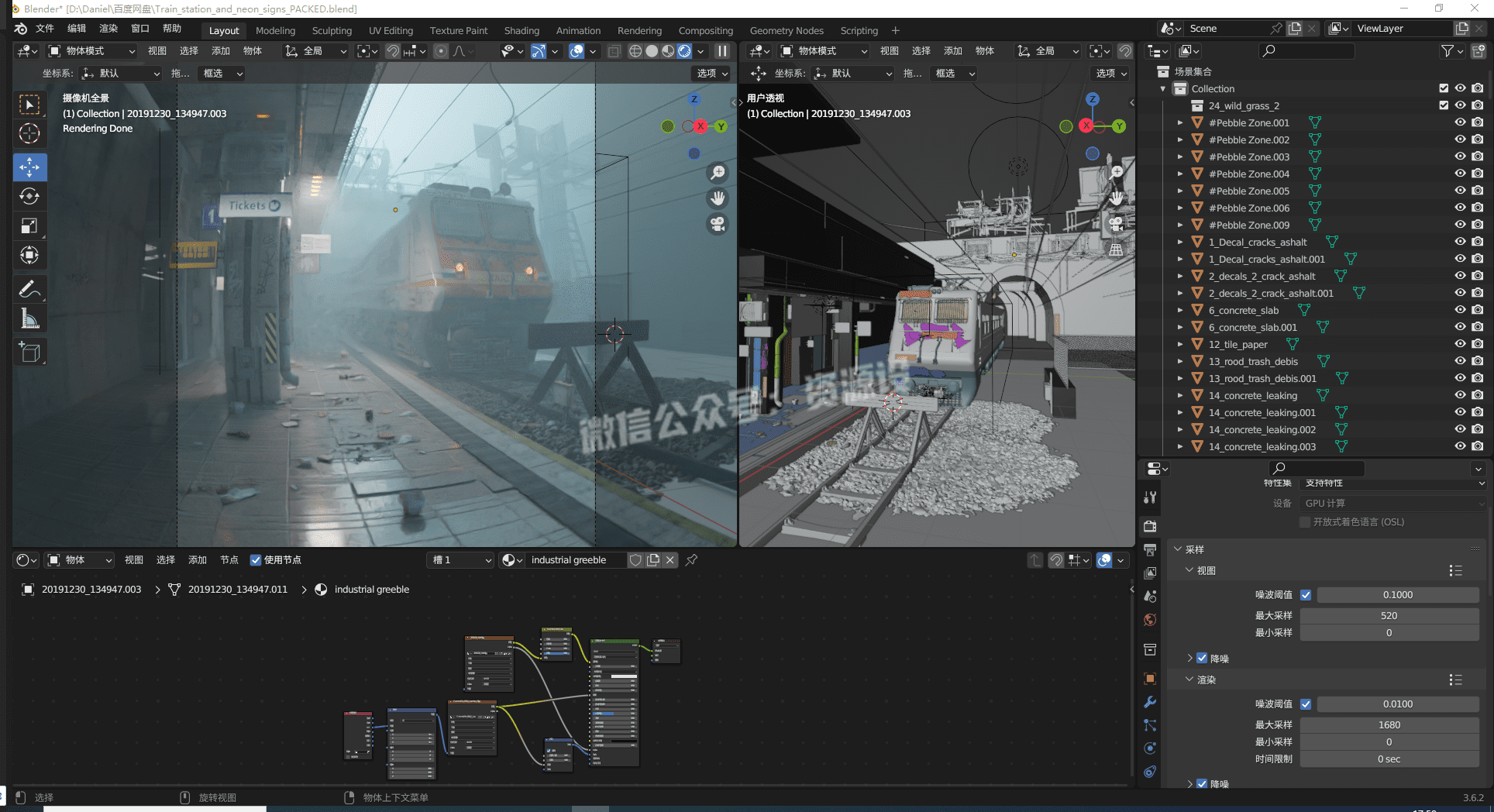Uncheck the Use Nodes checkbox
1494x812 pixels.
[256, 560]
